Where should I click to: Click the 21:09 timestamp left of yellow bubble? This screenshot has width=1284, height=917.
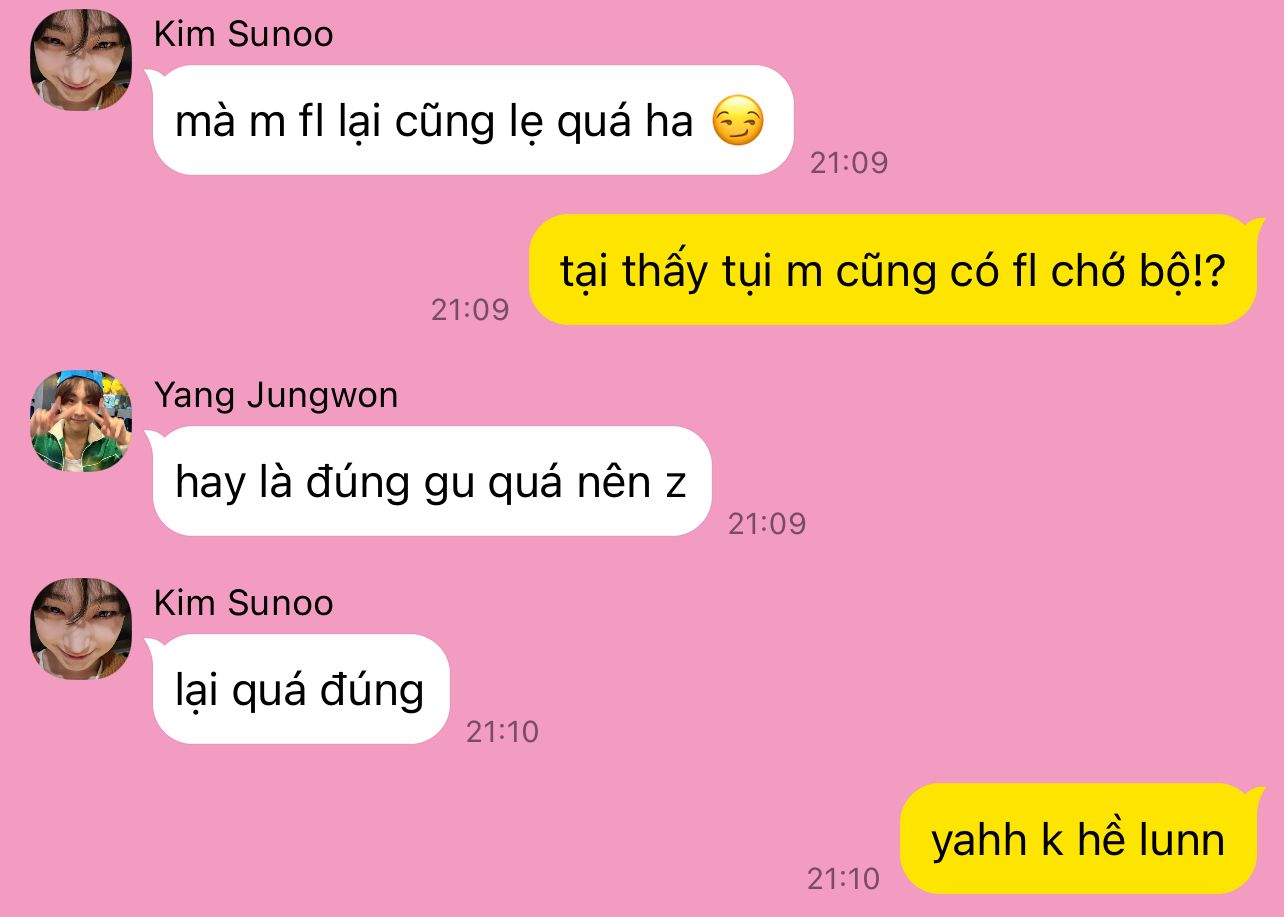[x=470, y=309]
